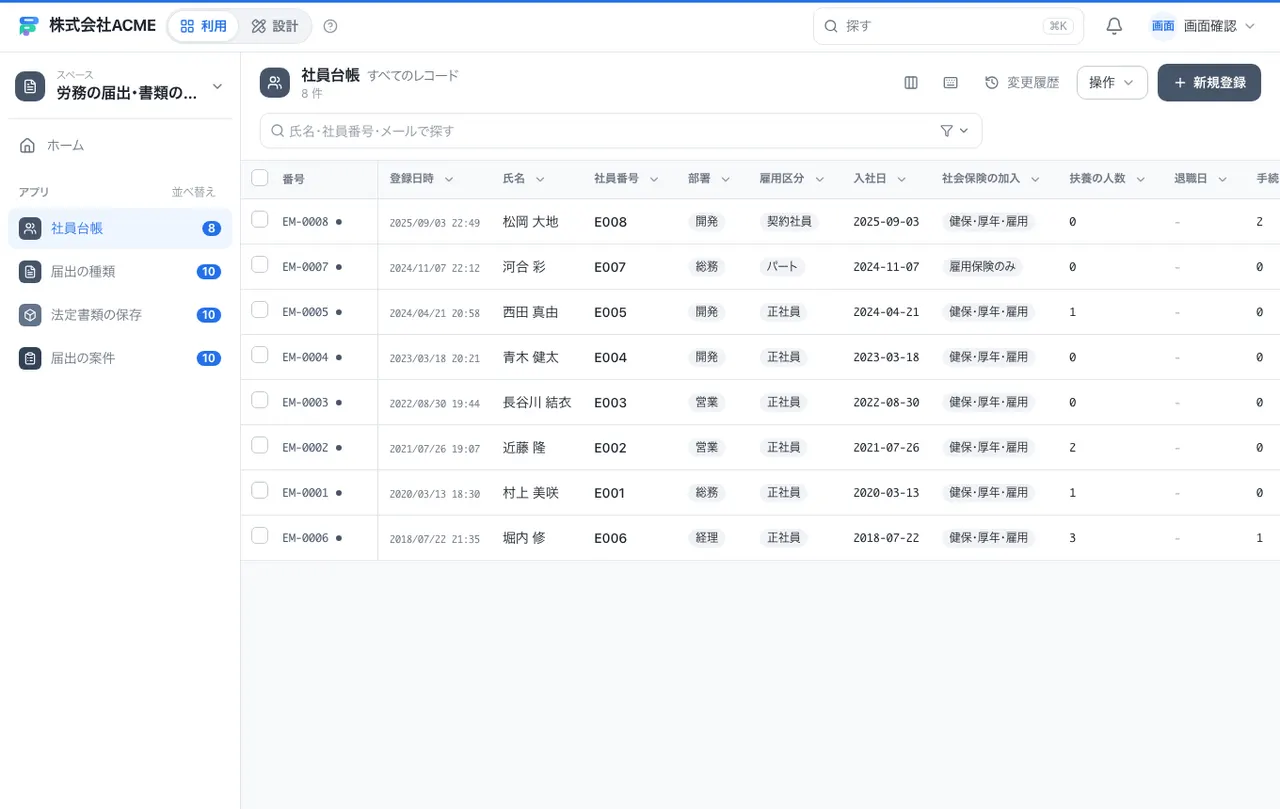Check the row EM-0008 checkbox

pyautogui.click(x=260, y=219)
